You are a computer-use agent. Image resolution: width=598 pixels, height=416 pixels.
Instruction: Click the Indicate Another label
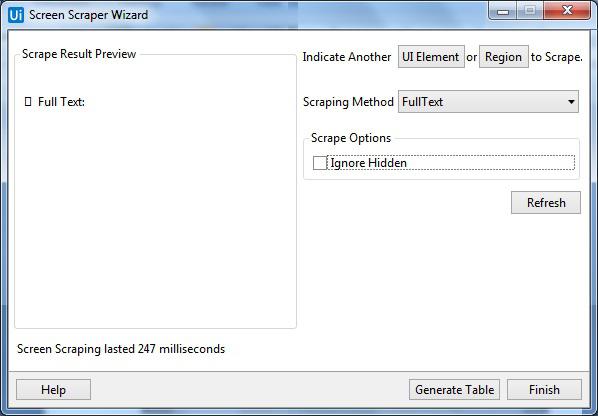tap(347, 57)
